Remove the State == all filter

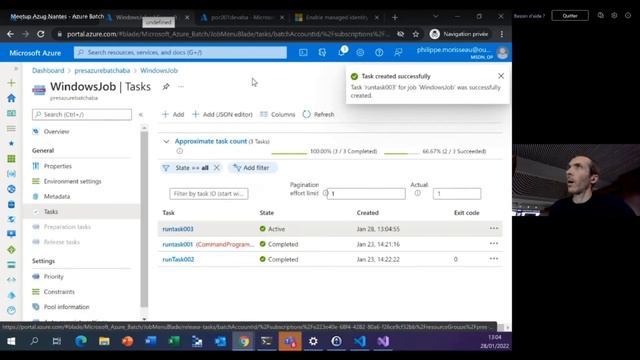(x=217, y=167)
